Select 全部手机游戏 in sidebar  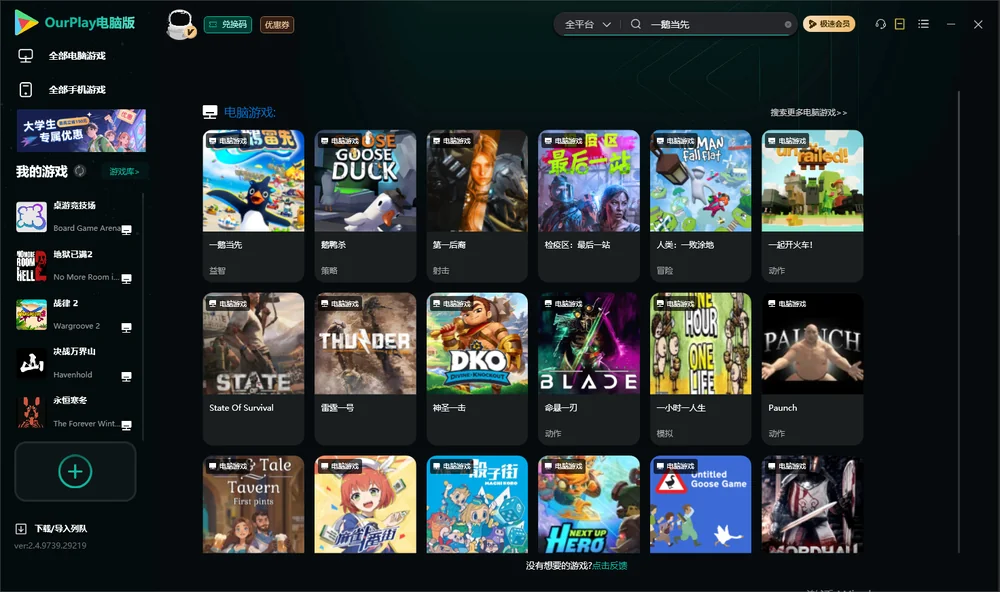77,90
